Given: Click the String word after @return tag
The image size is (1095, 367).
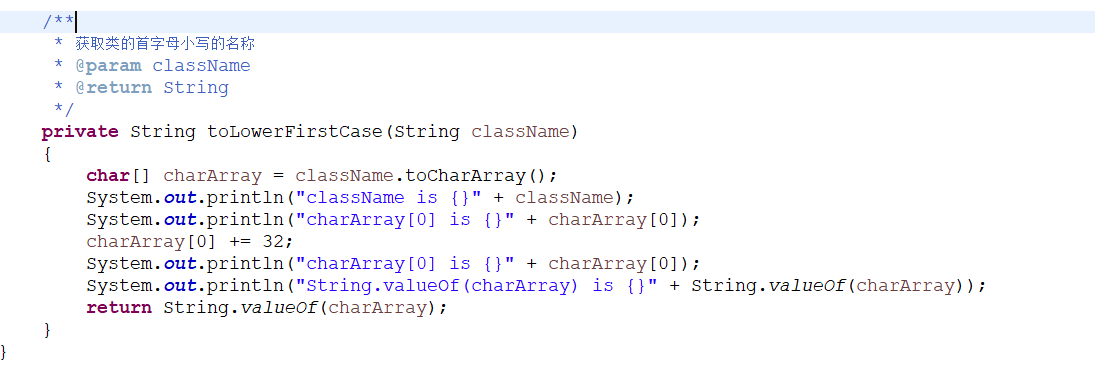Looking at the screenshot, I should (x=196, y=88).
